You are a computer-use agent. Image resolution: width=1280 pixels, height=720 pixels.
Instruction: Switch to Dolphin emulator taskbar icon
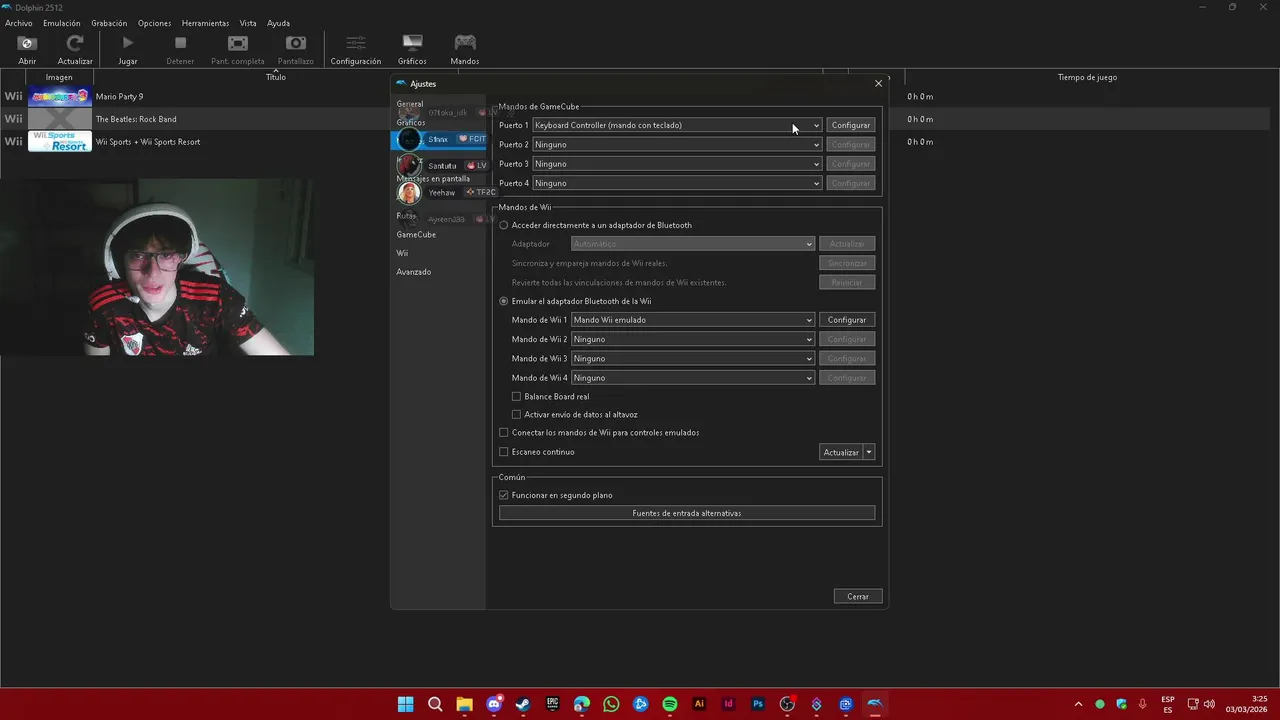click(x=875, y=704)
